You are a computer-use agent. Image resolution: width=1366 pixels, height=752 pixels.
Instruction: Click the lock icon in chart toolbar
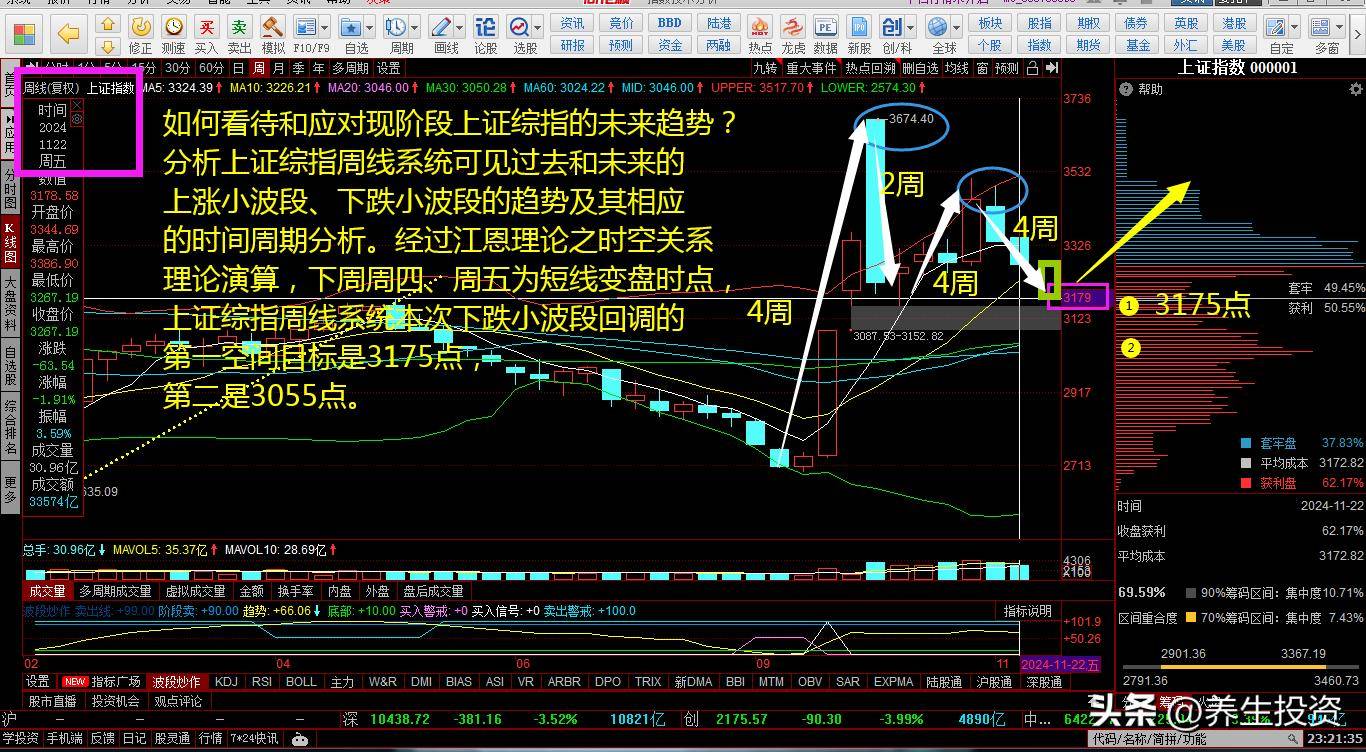1031,68
